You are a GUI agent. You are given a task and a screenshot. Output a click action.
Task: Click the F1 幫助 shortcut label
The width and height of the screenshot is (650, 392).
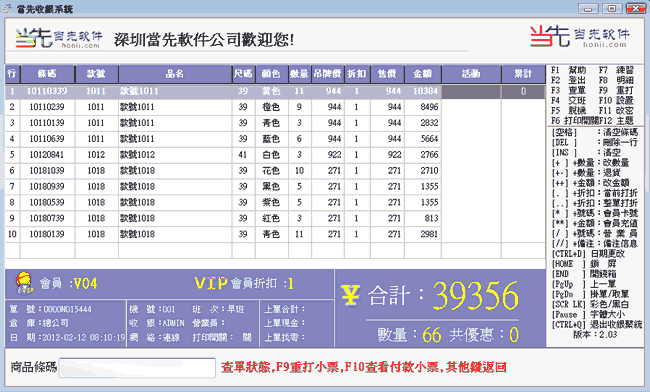(568, 70)
